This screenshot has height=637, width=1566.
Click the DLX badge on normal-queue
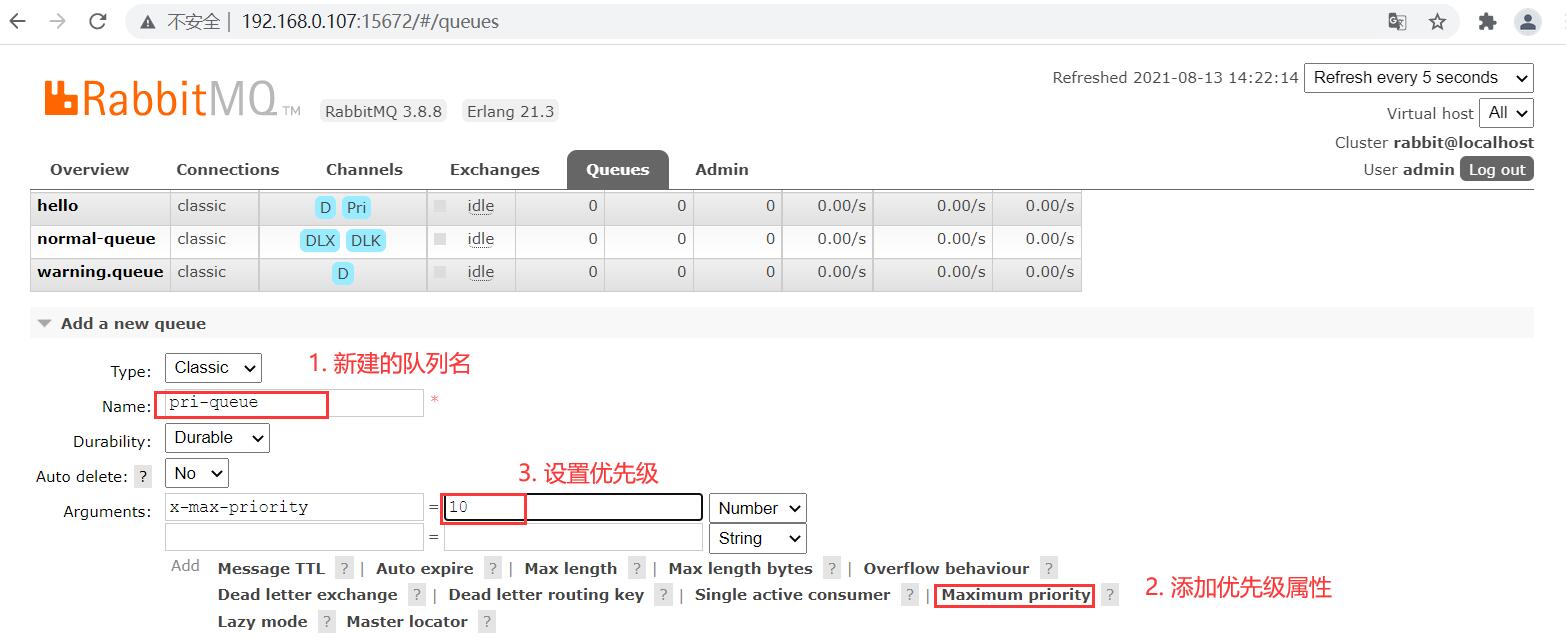click(320, 240)
